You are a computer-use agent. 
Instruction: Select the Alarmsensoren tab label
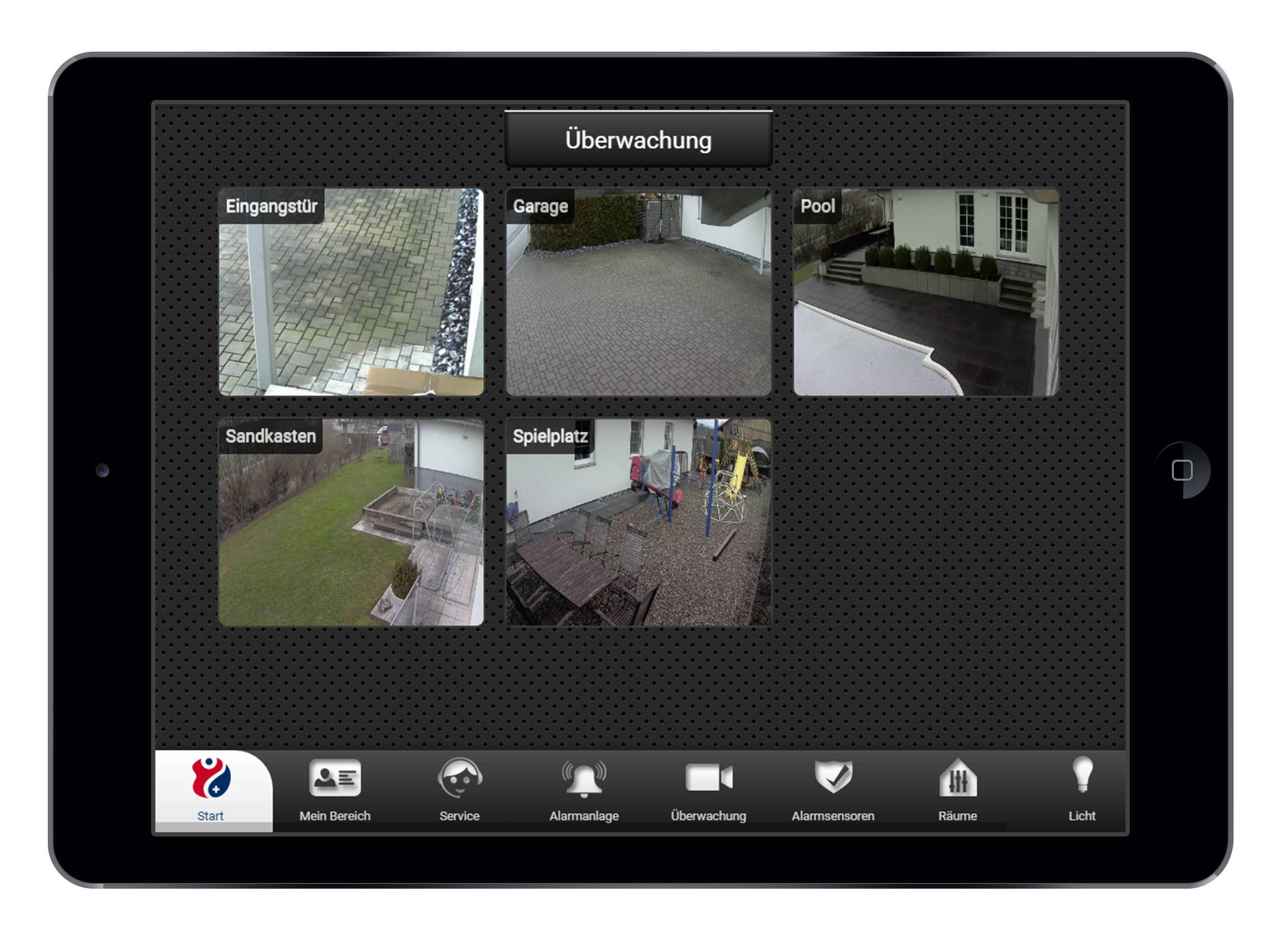833,816
